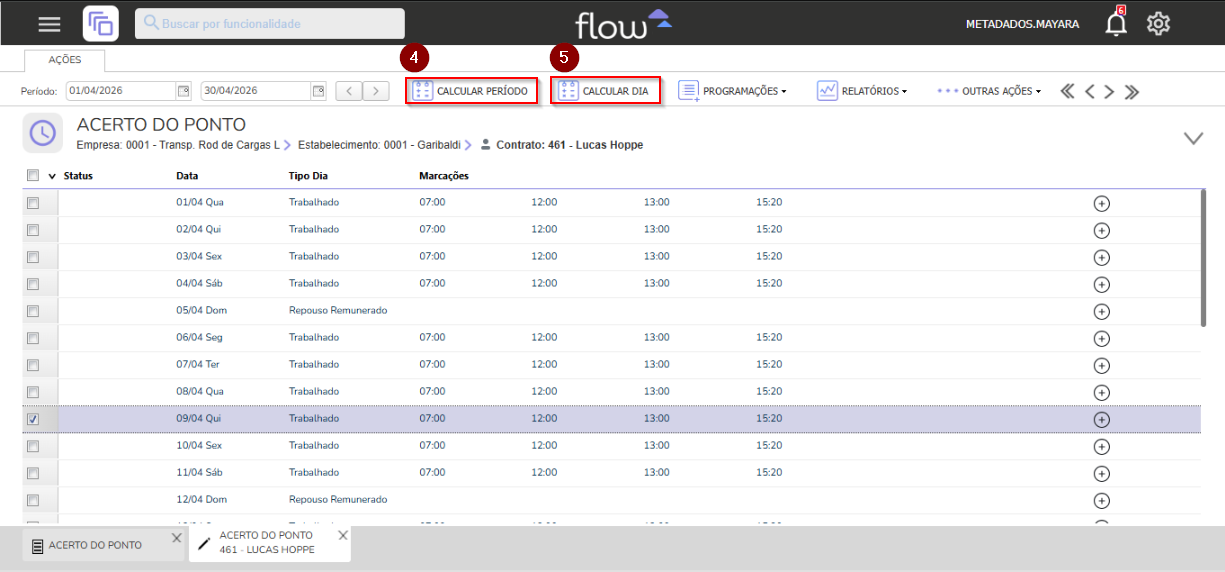Open the hamburger main menu
Screen dimensions: 1225x572
[49, 24]
